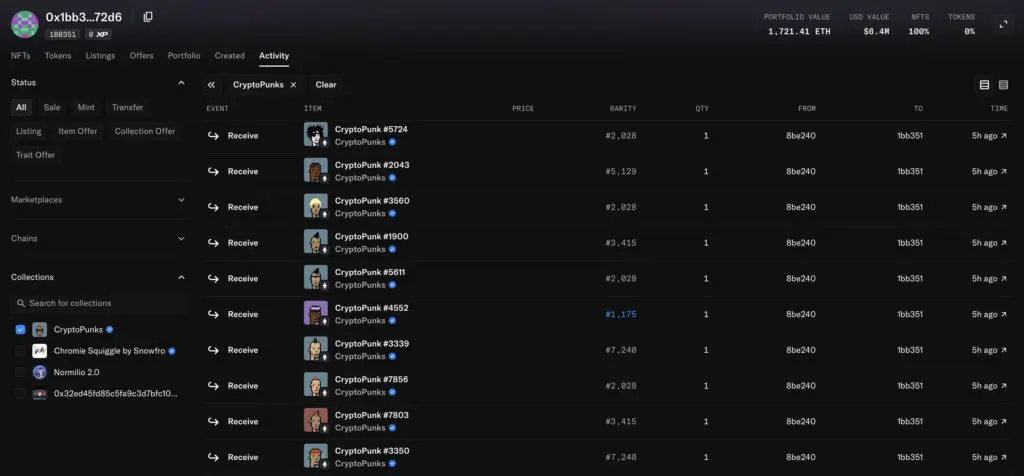This screenshot has width=1024, height=476.
Task: Select the Activity tab
Action: (274, 56)
